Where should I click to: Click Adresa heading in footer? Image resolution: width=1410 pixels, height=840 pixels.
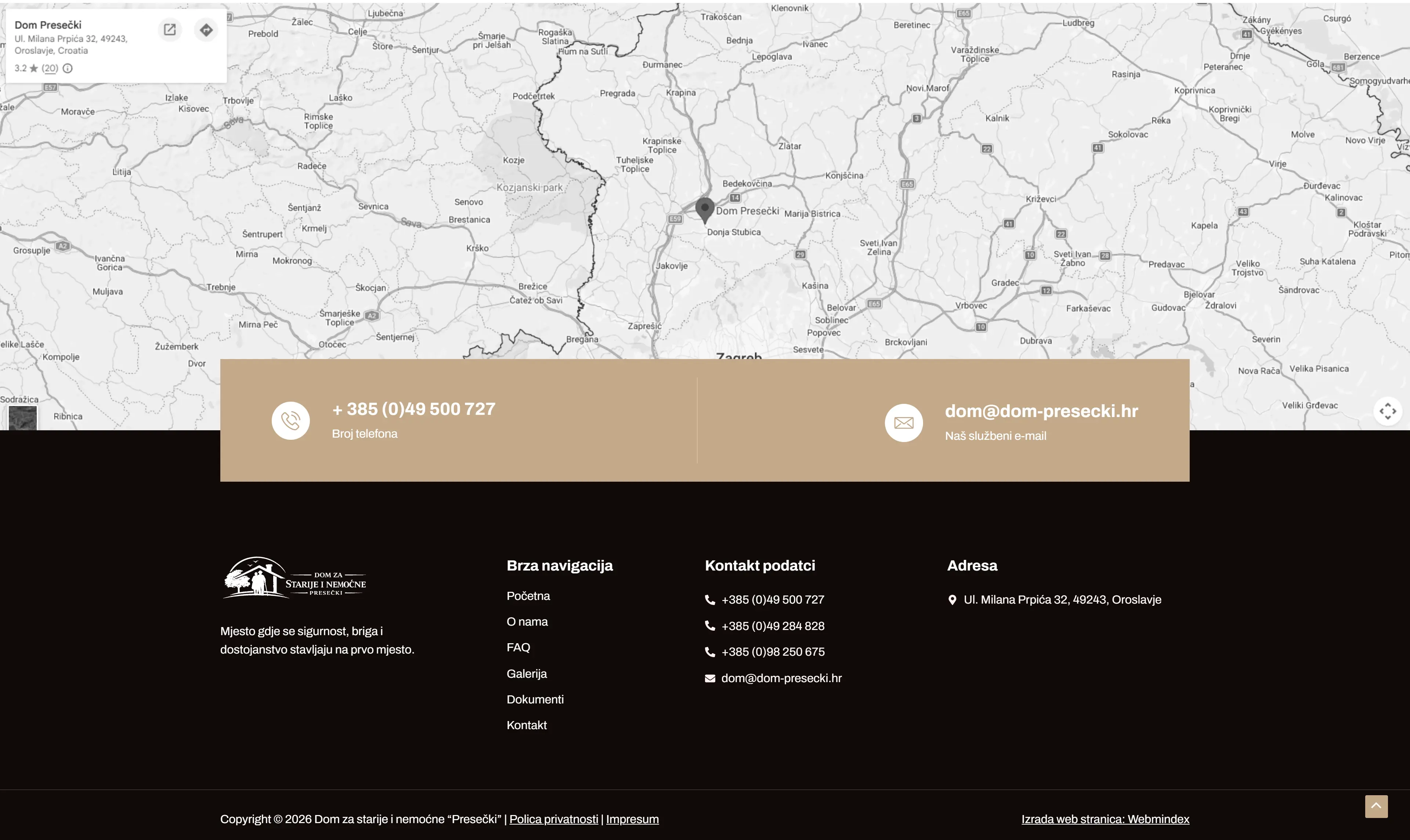pos(972,565)
